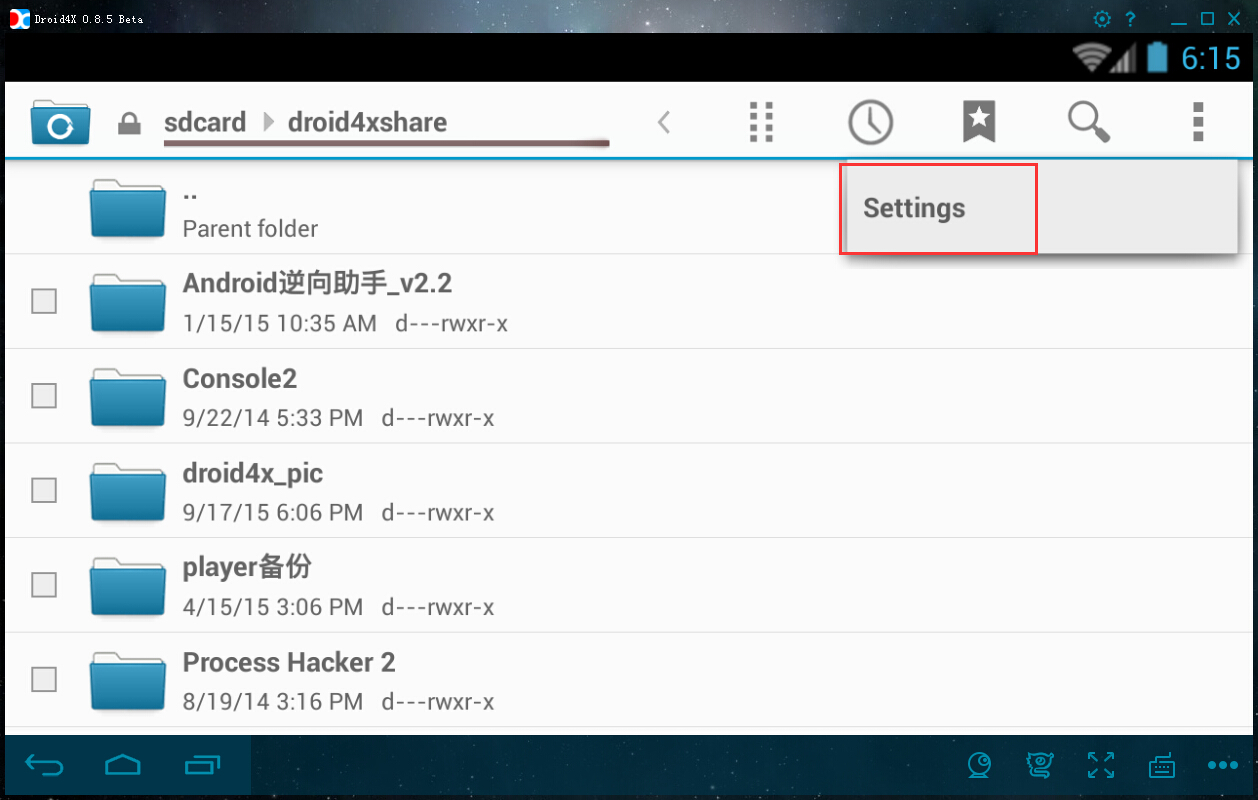Image resolution: width=1258 pixels, height=800 pixels.
Task: Tick checkbox for Android逆向助手_v2.2 folder
Action: pos(44,301)
